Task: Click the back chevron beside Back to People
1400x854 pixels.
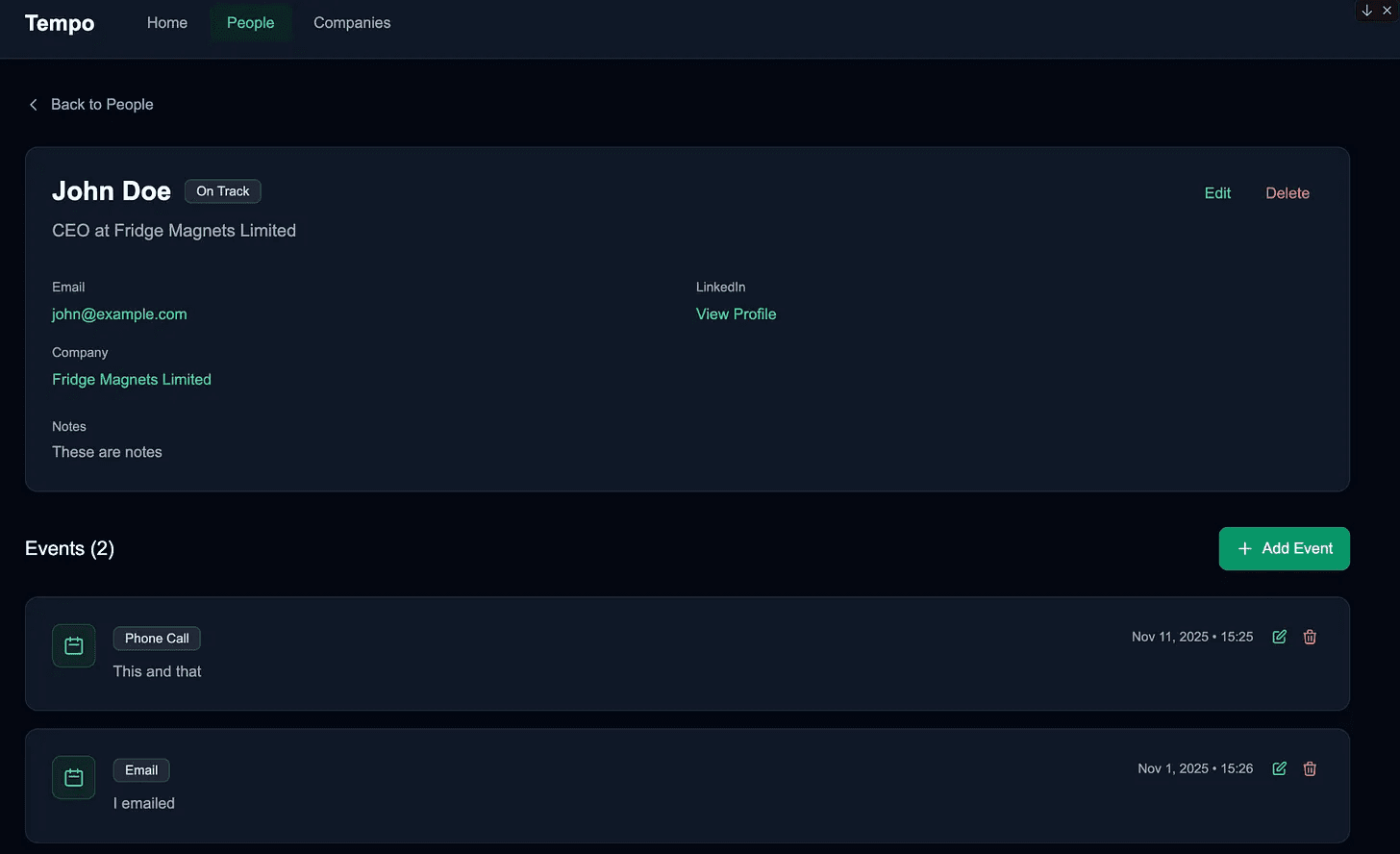Action: click(33, 104)
